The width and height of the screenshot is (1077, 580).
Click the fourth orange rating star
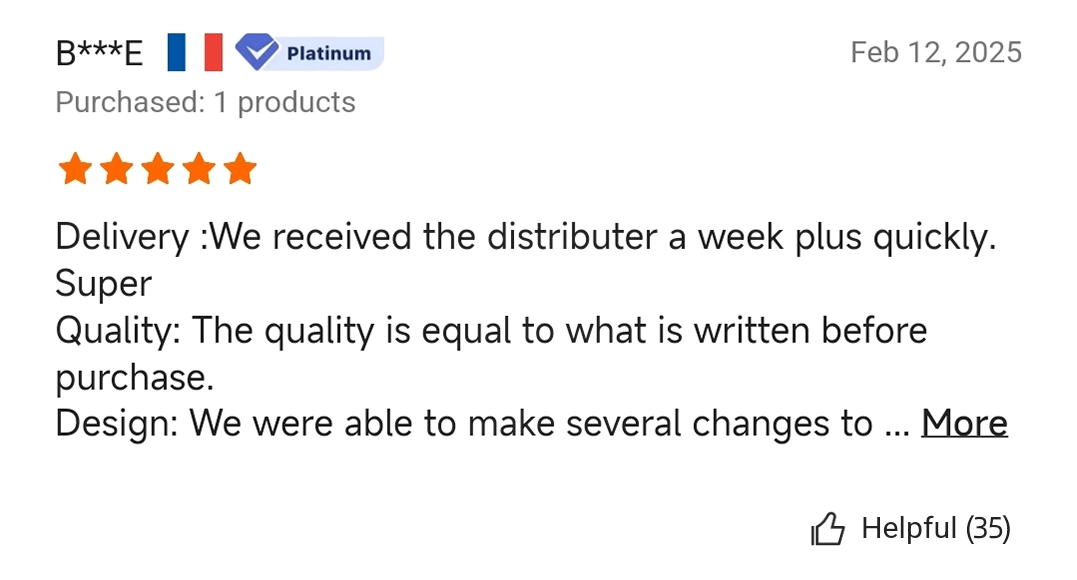point(199,169)
